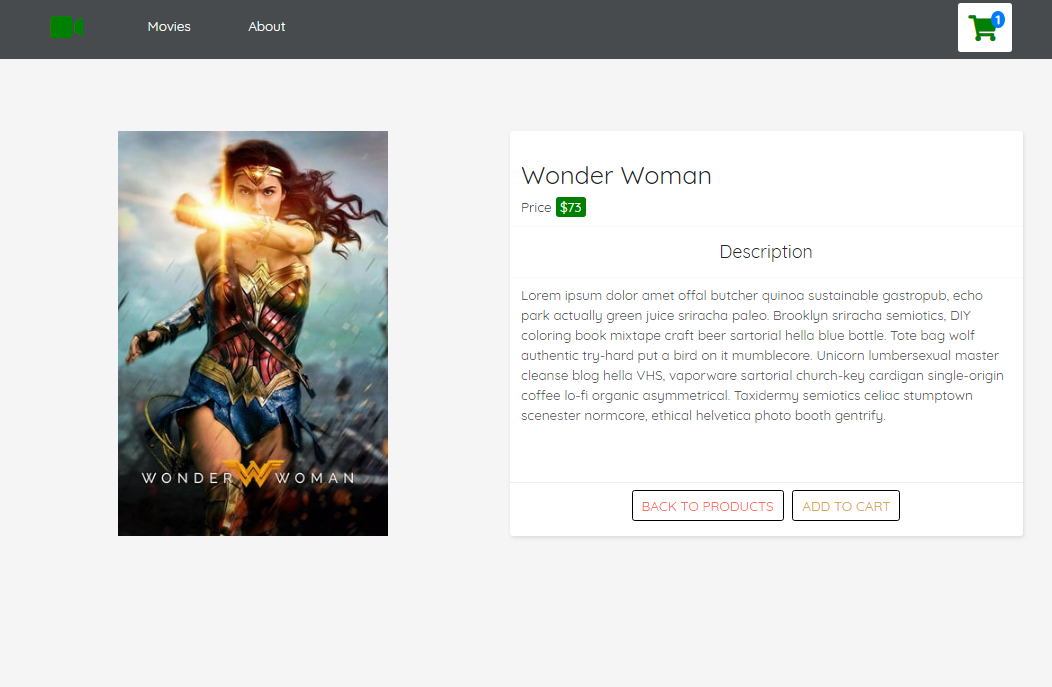This screenshot has width=1052, height=687.
Task: Click the Description heading
Action: pyautogui.click(x=766, y=252)
